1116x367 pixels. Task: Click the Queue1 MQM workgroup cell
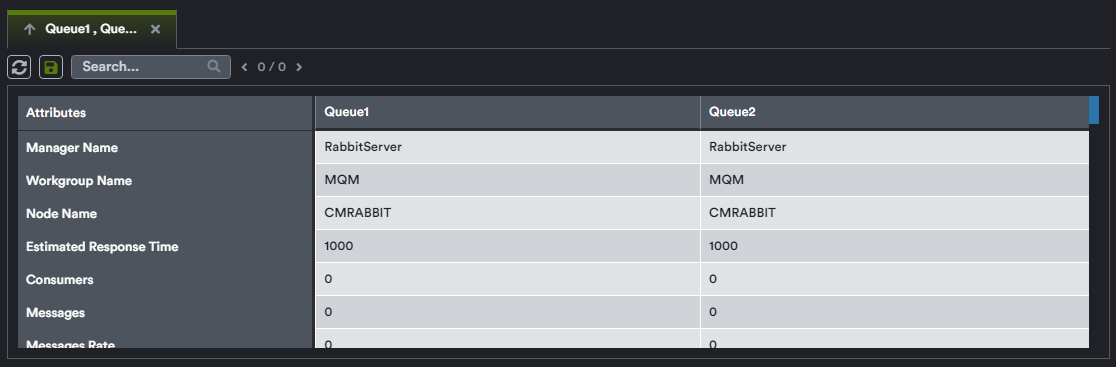[x=507, y=180]
